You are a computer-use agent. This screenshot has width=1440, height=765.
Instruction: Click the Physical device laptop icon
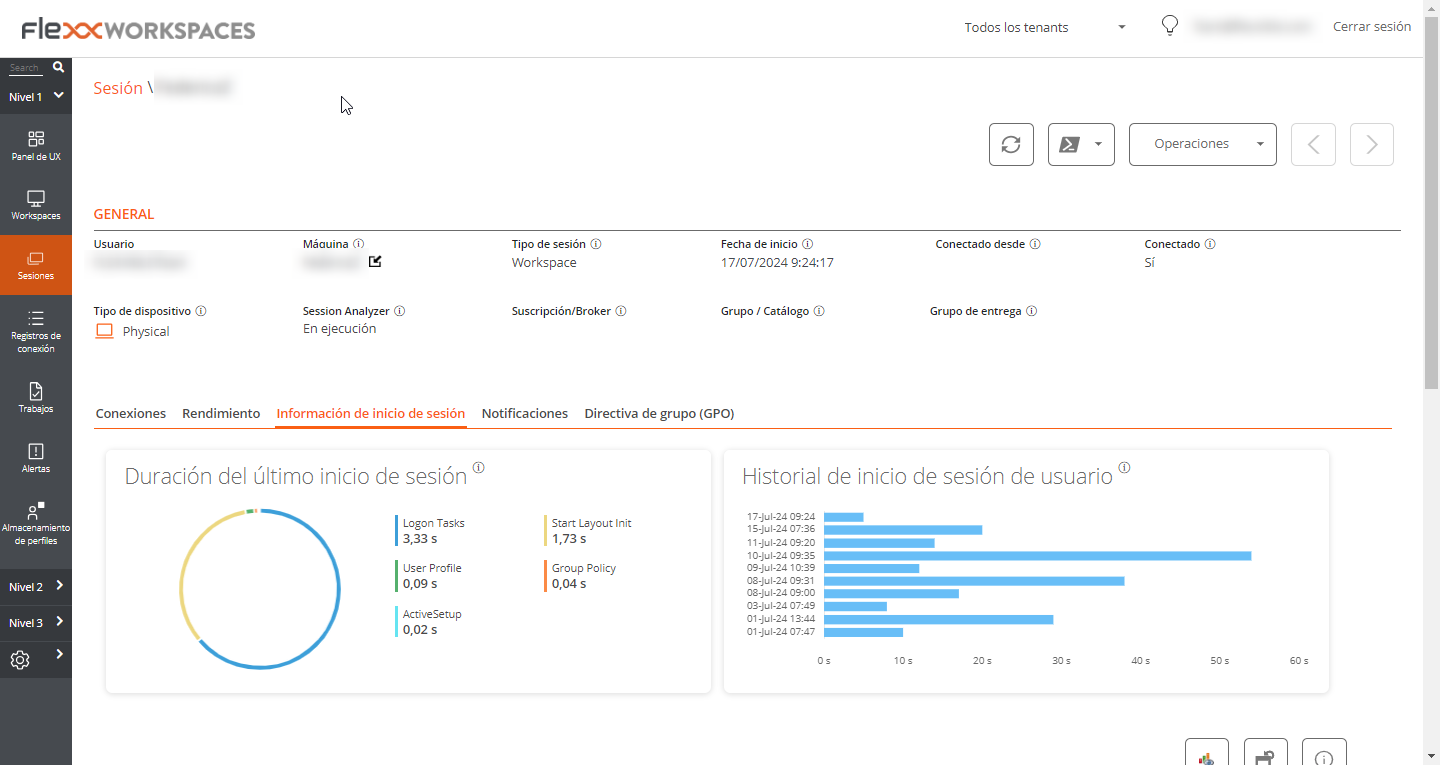coord(105,331)
